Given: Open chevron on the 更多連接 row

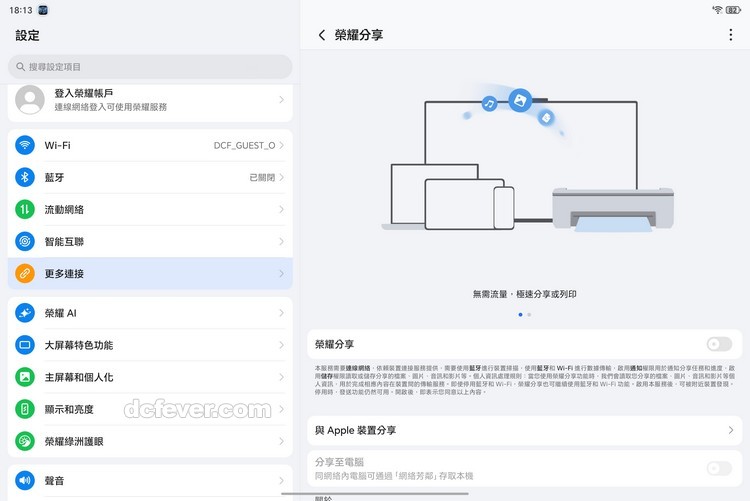Looking at the screenshot, I should [x=281, y=273].
